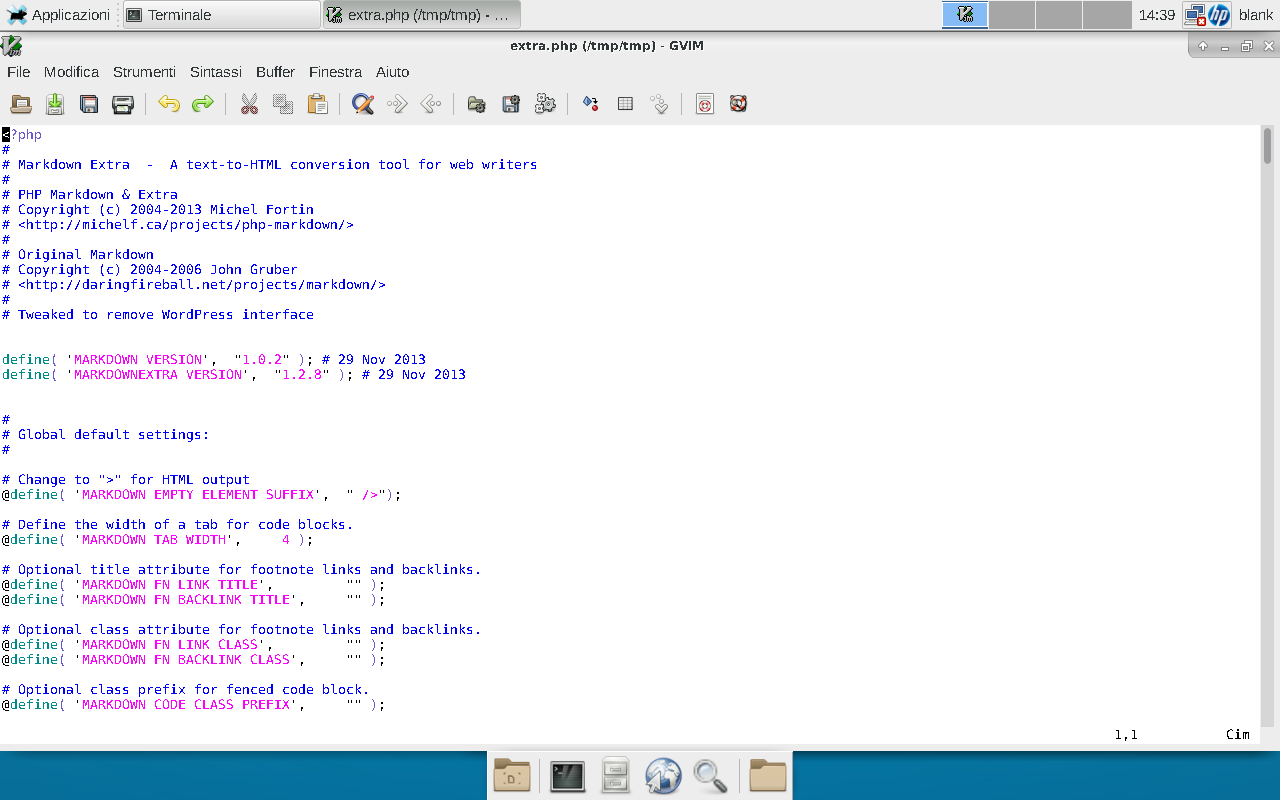Click the michelf.ca URL comment line

pyautogui.click(x=178, y=225)
